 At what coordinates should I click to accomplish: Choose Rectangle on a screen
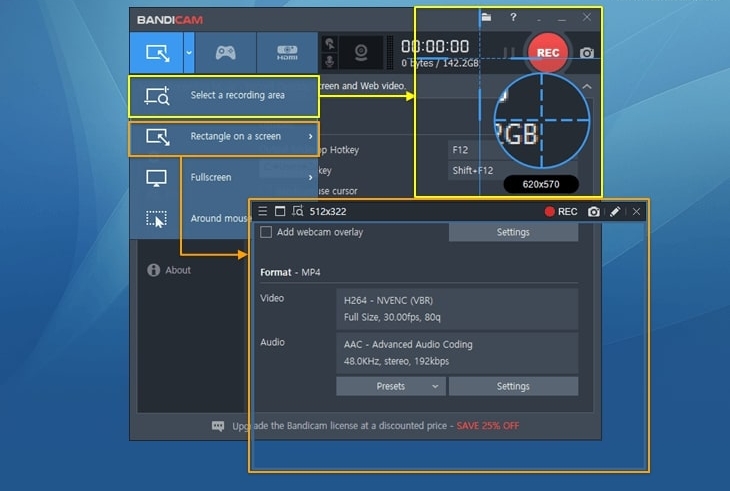coord(223,138)
